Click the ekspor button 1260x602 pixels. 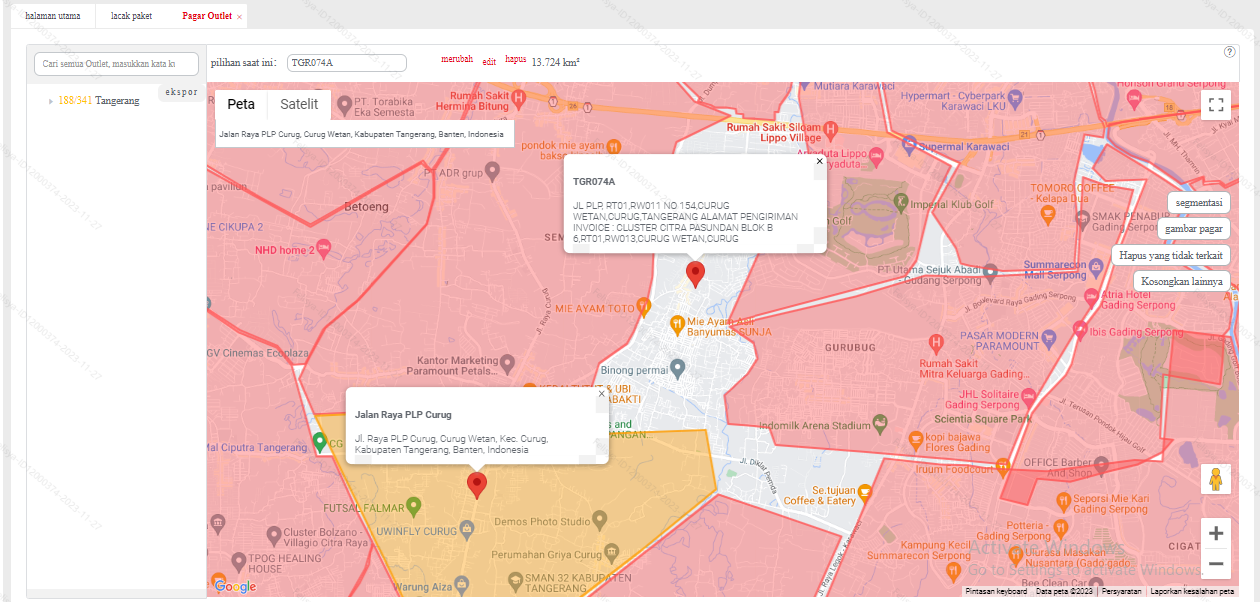click(181, 92)
